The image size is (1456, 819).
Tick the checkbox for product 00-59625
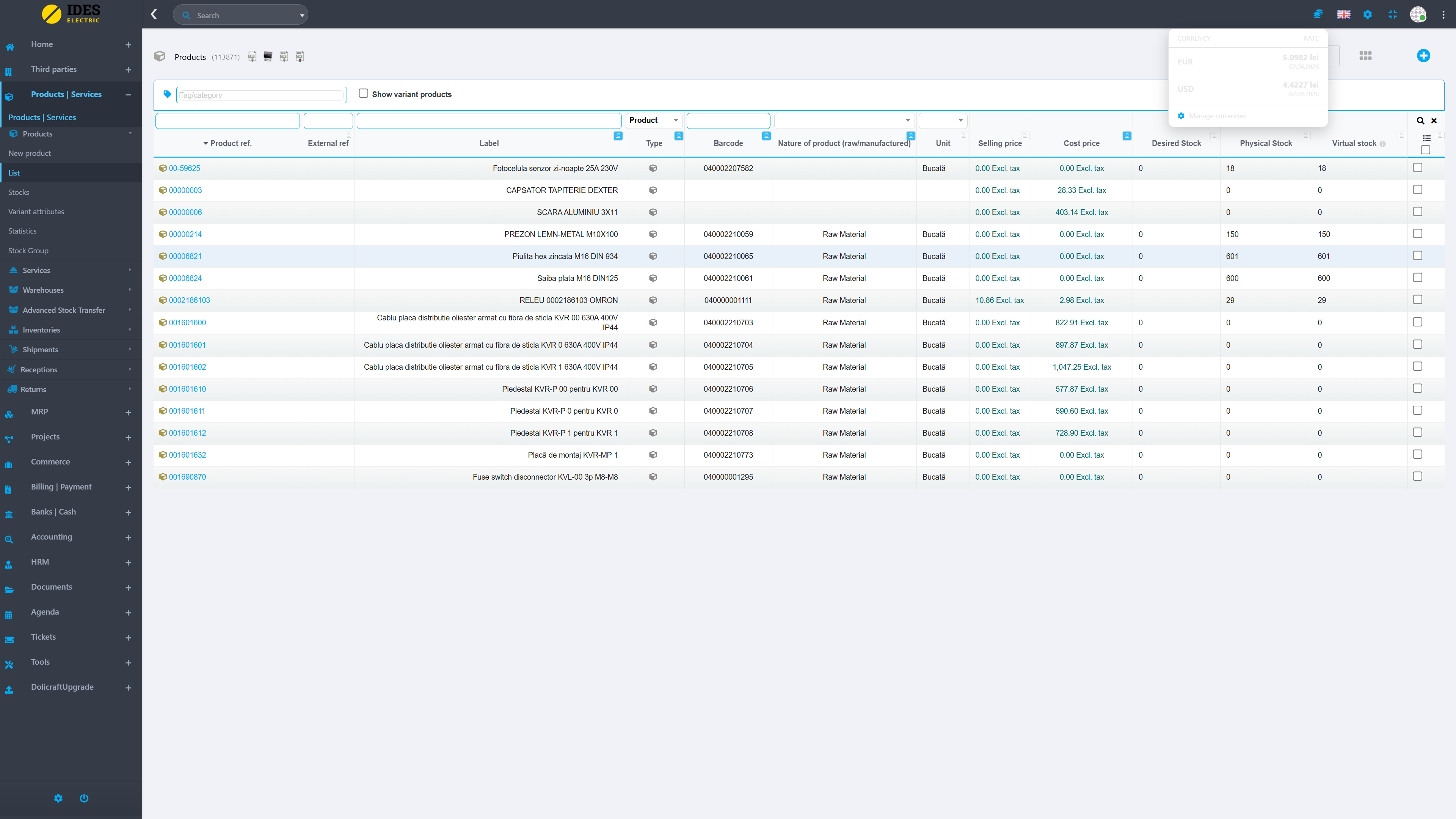click(1417, 167)
